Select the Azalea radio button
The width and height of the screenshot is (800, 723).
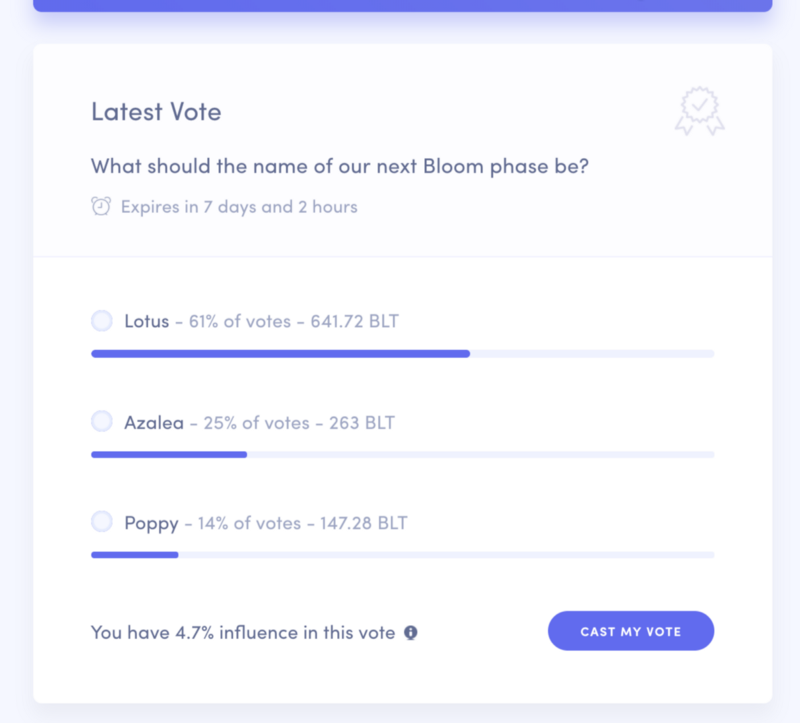[x=102, y=421]
